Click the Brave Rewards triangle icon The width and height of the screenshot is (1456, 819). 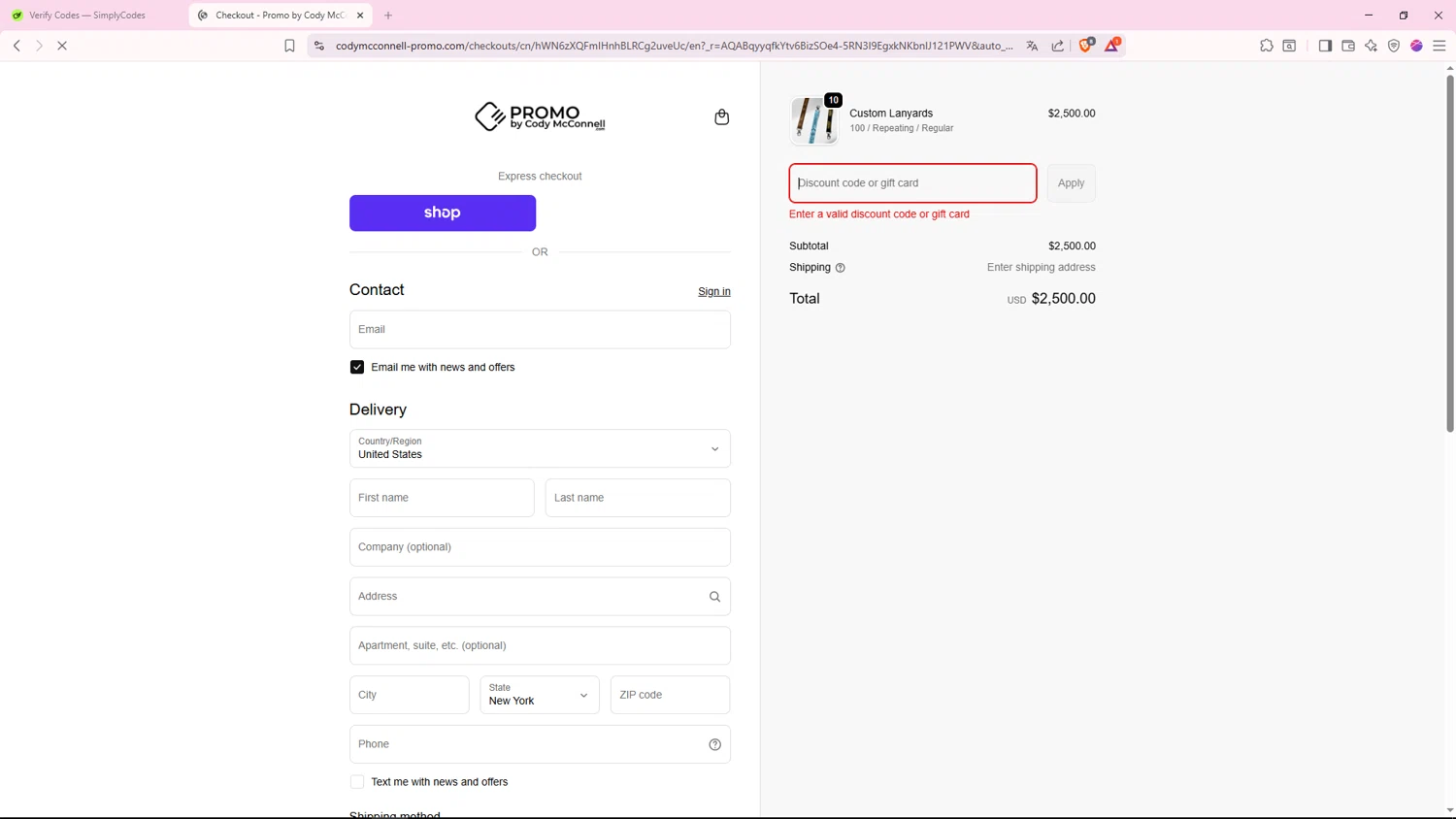click(x=1112, y=45)
